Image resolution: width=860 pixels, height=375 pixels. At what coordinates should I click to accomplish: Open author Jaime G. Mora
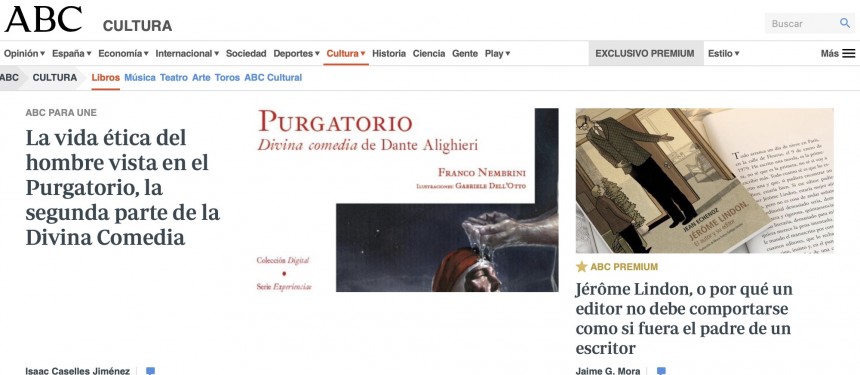click(x=608, y=371)
